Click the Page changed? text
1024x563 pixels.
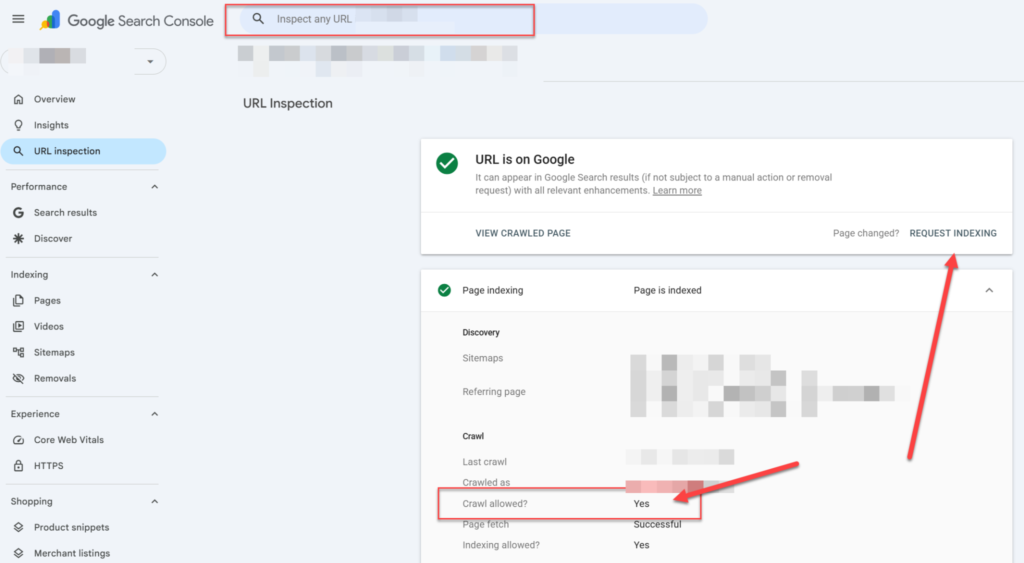click(x=866, y=233)
